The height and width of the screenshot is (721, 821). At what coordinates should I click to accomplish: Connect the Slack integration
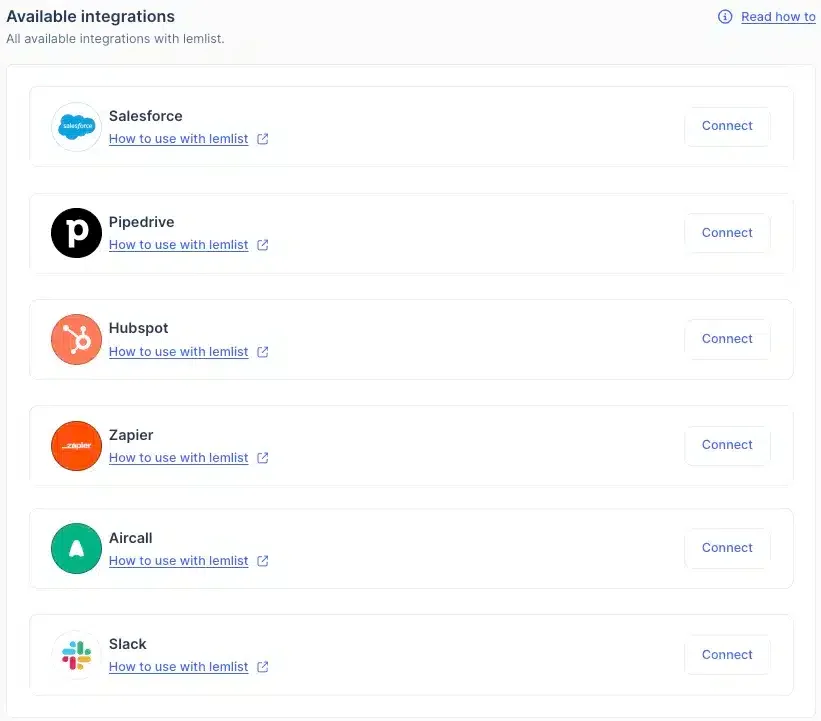click(x=727, y=655)
